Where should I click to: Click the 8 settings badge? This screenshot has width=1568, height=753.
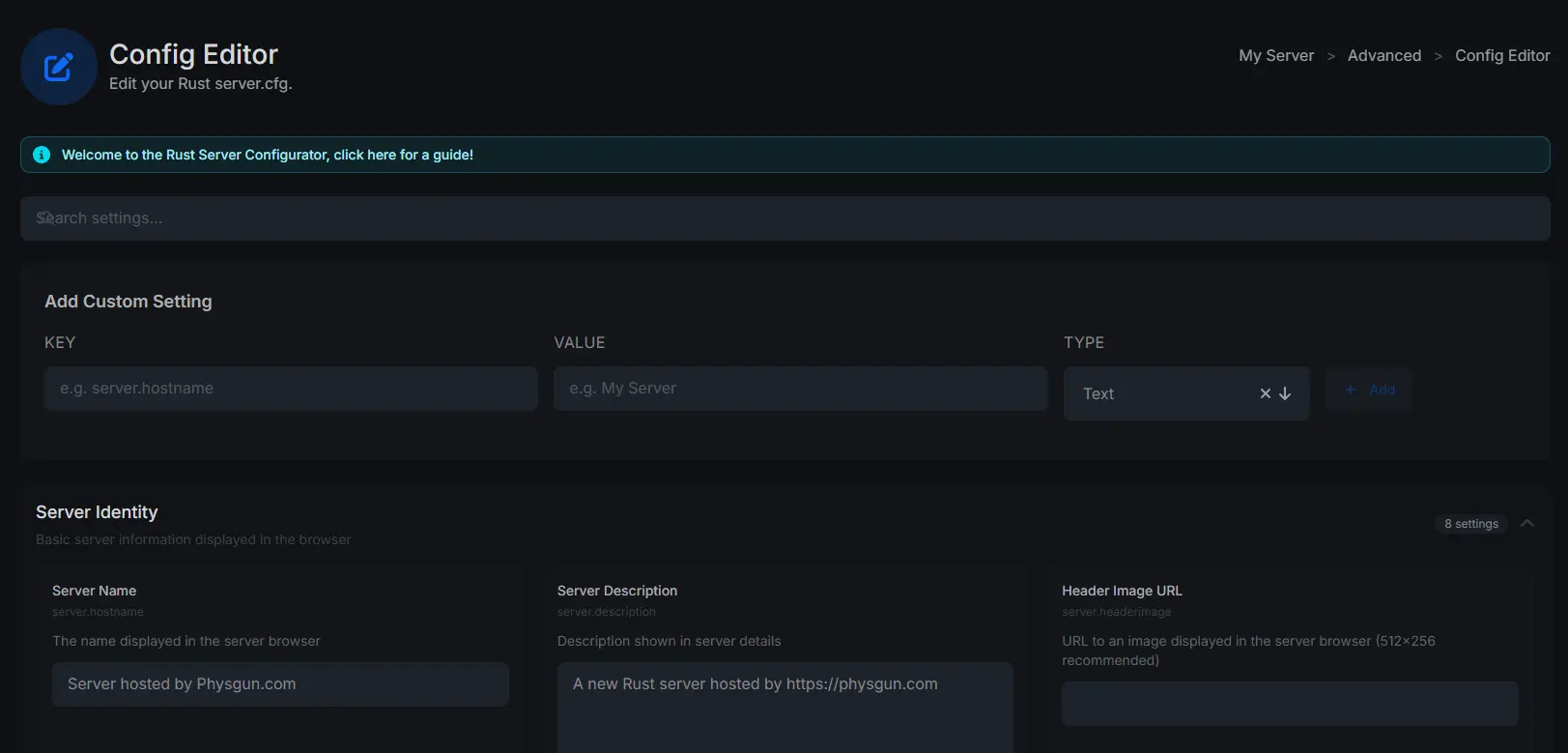coord(1471,524)
